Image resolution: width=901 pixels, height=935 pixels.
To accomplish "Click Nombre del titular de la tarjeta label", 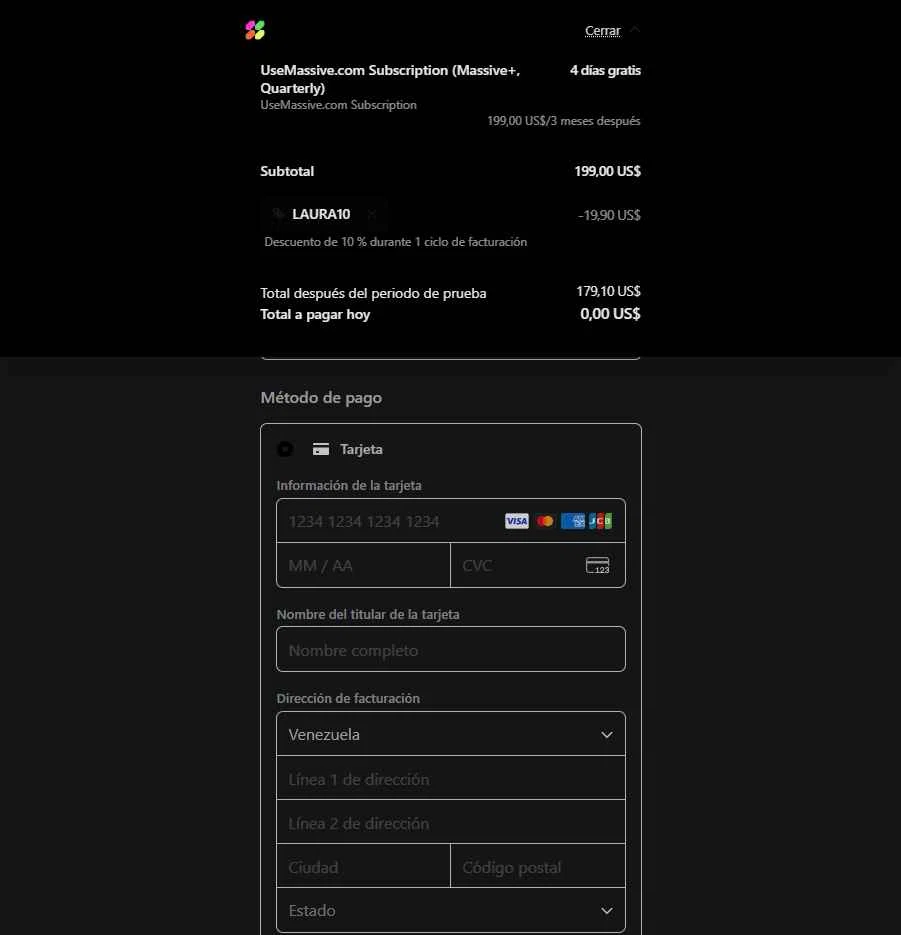I will coord(368,614).
